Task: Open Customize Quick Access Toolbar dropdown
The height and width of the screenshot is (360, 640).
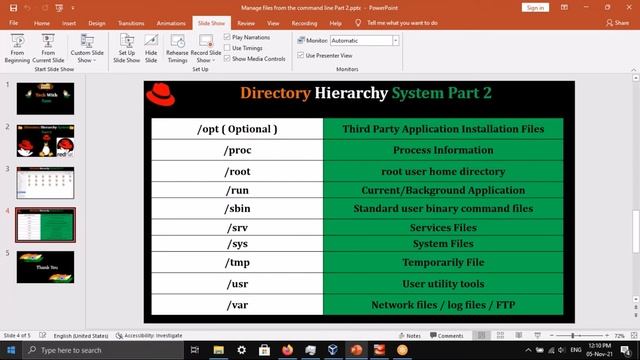Action: coord(73,8)
